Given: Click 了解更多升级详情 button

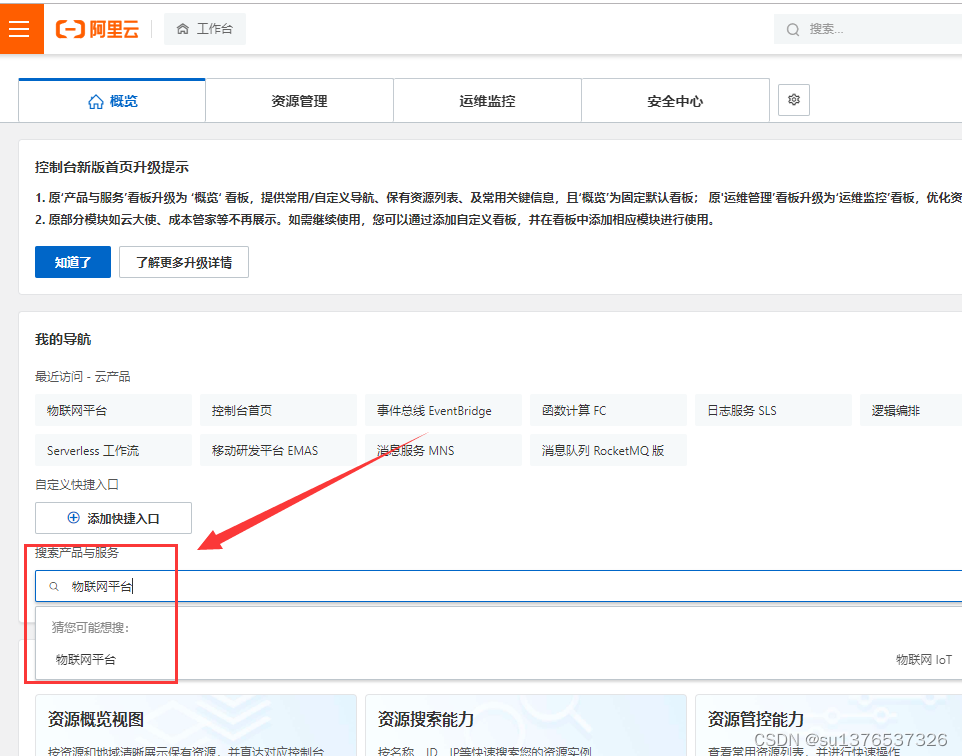Looking at the screenshot, I should click(x=184, y=262).
